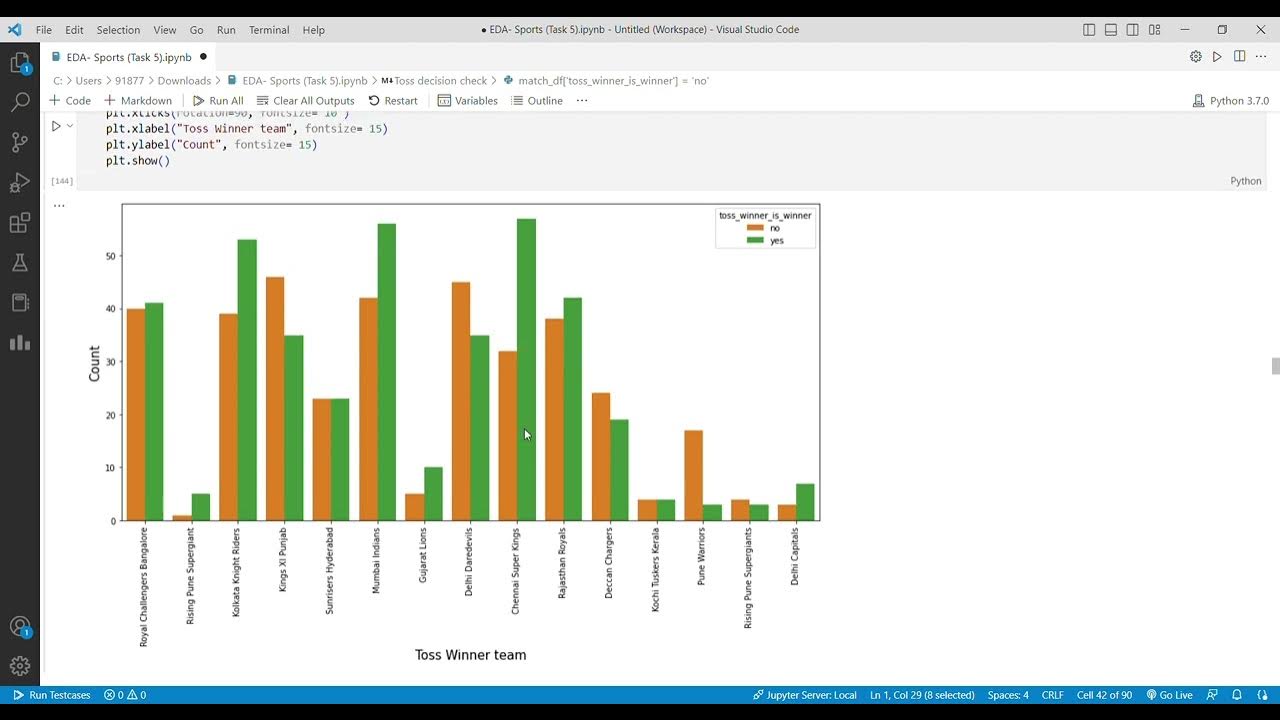
Task: Split the editor right
Action: tap(1239, 57)
